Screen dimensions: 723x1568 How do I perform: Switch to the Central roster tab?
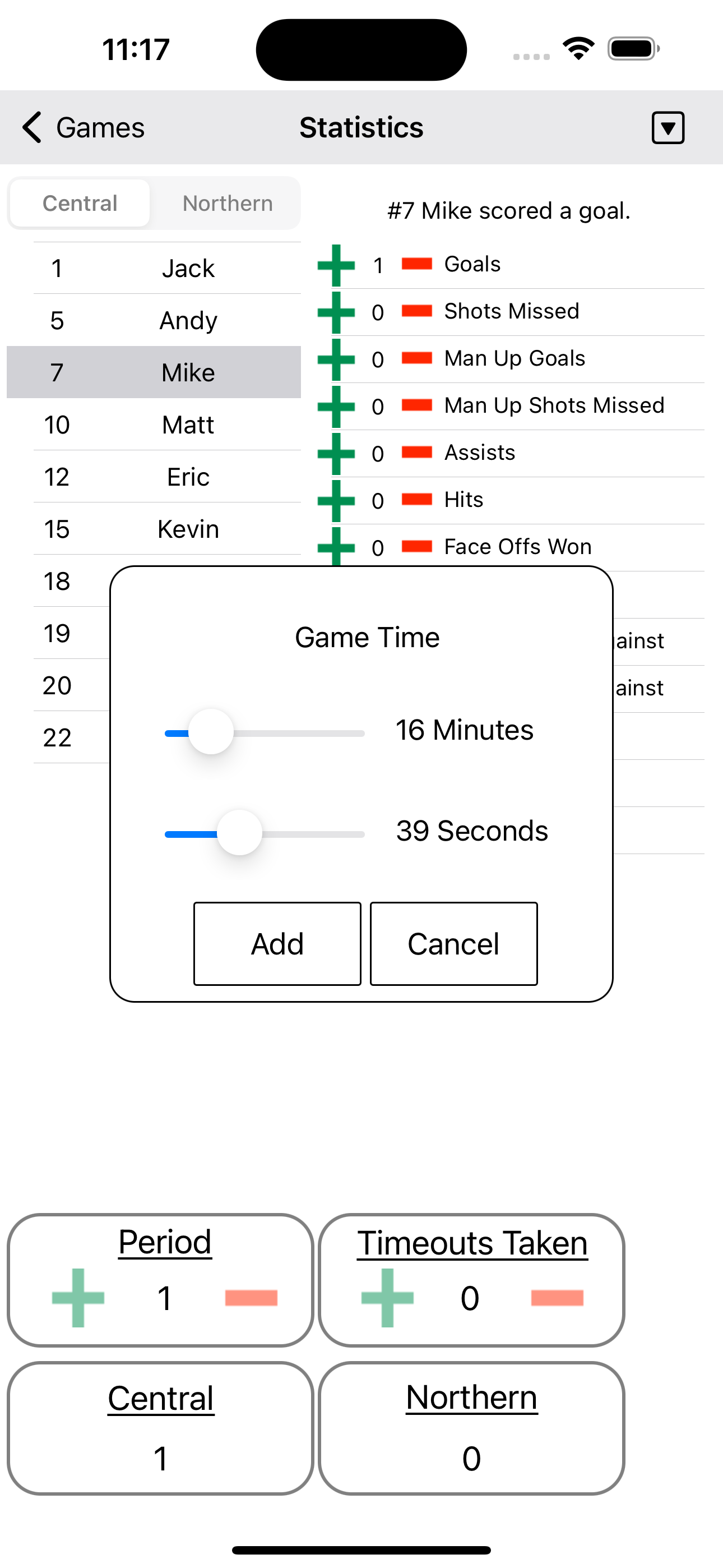(79, 202)
